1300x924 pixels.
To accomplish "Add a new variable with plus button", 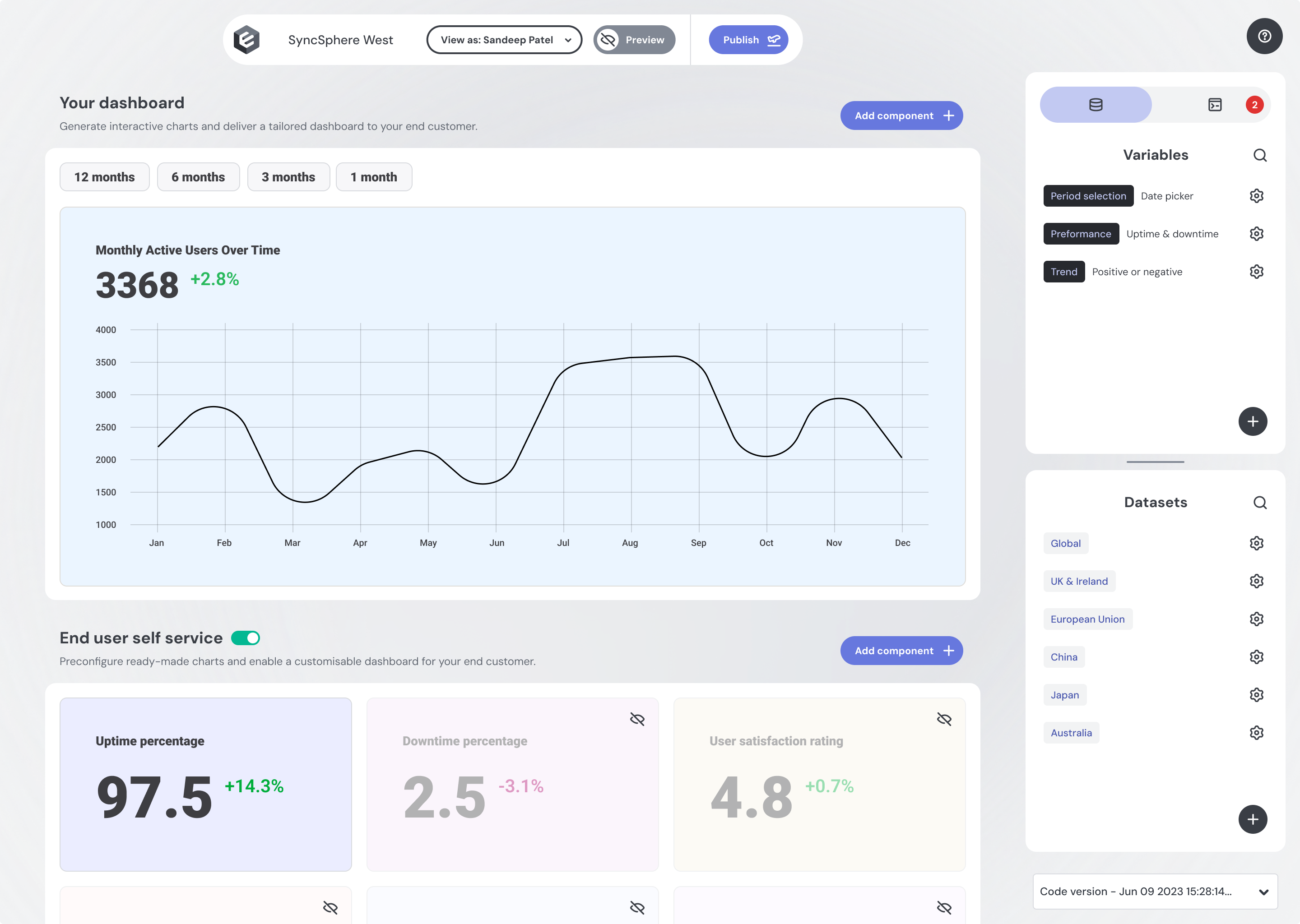I will [x=1253, y=421].
